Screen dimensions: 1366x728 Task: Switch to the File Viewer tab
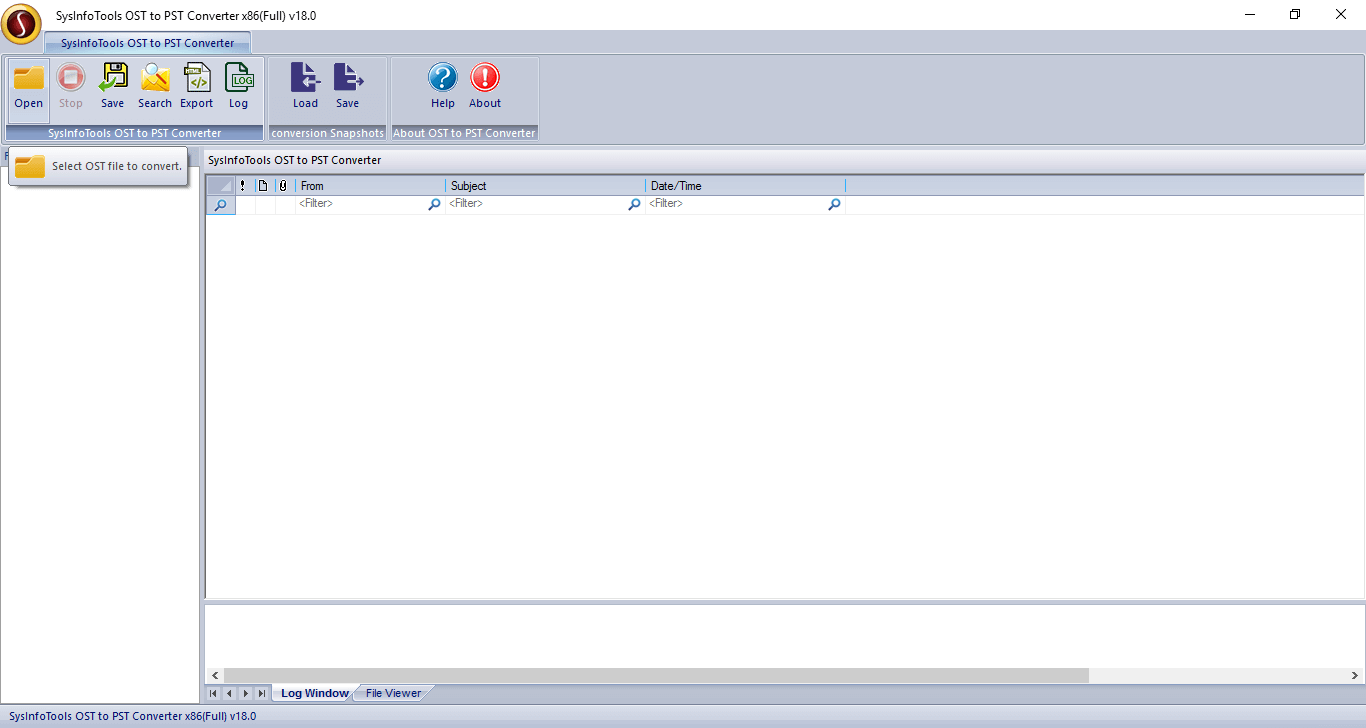tap(393, 693)
